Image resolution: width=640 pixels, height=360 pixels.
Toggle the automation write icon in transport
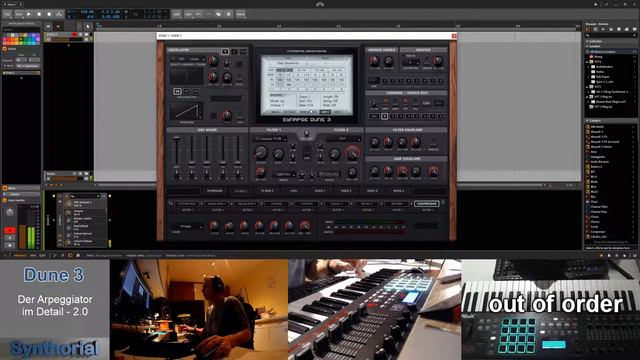(x=60, y=14)
